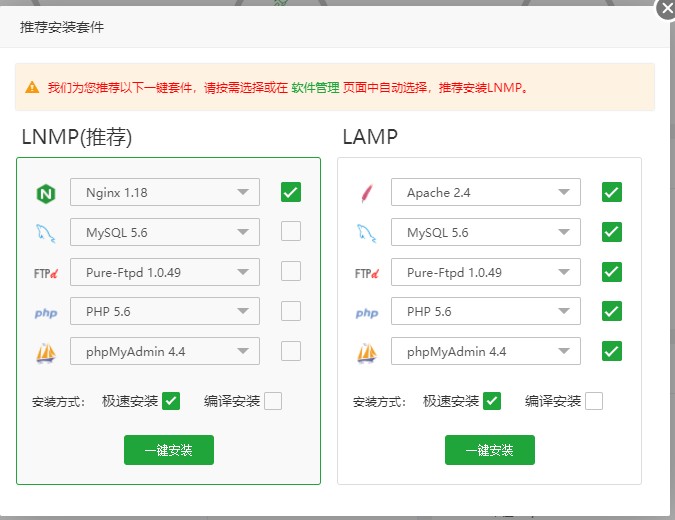Click the LNMP(推荐) heading
The width and height of the screenshot is (675, 520).
[x=77, y=137]
